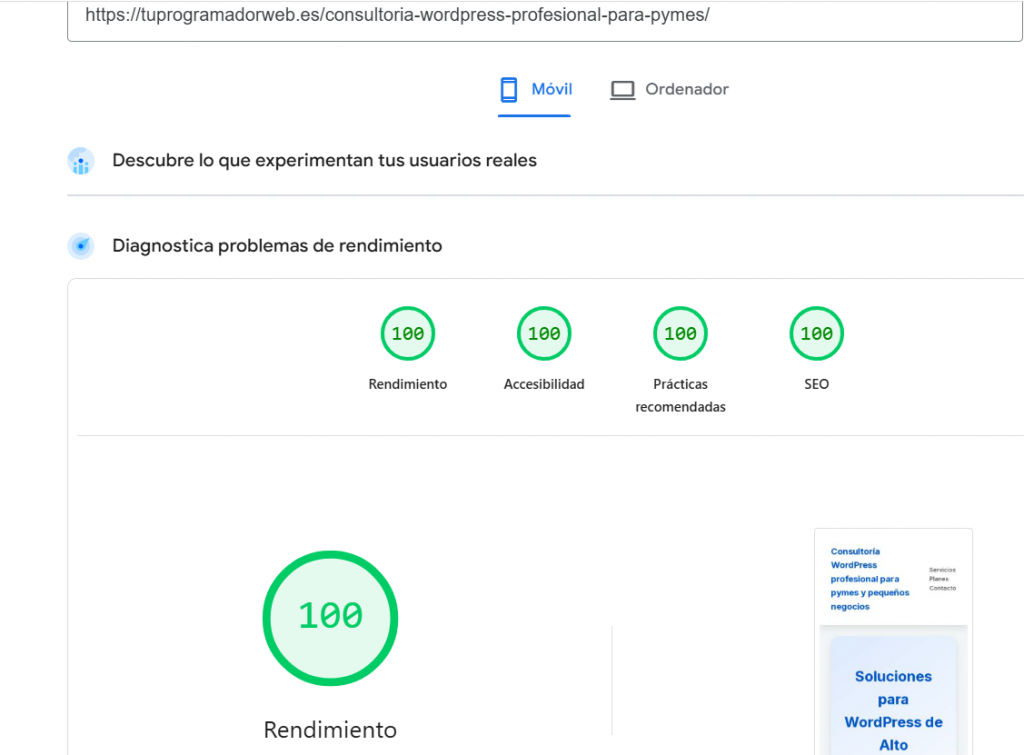Click the blue lab icon next to 'Diagnostica problemas'

80,245
